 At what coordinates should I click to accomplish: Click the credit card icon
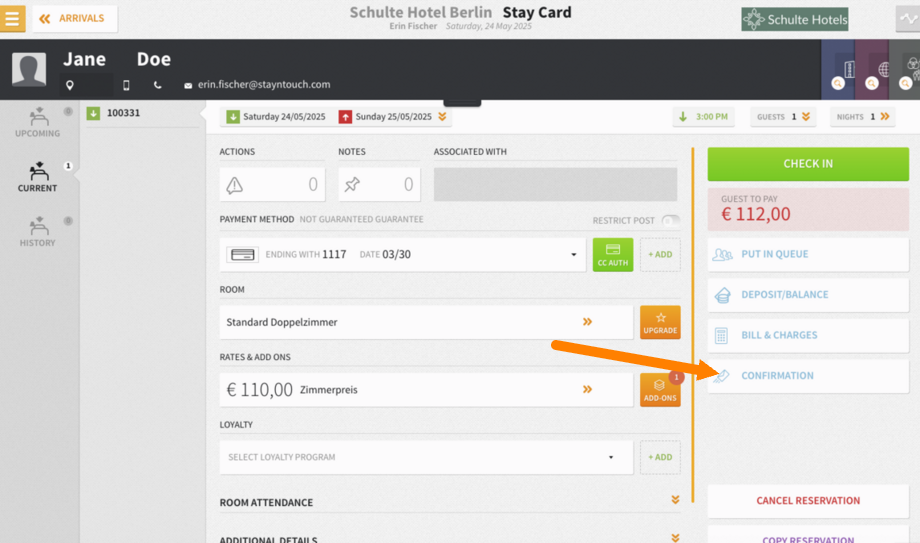[242, 254]
